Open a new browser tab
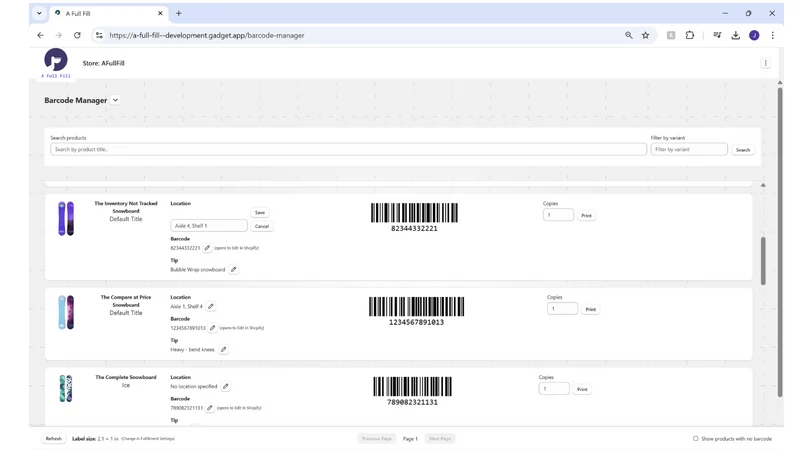 tap(179, 13)
